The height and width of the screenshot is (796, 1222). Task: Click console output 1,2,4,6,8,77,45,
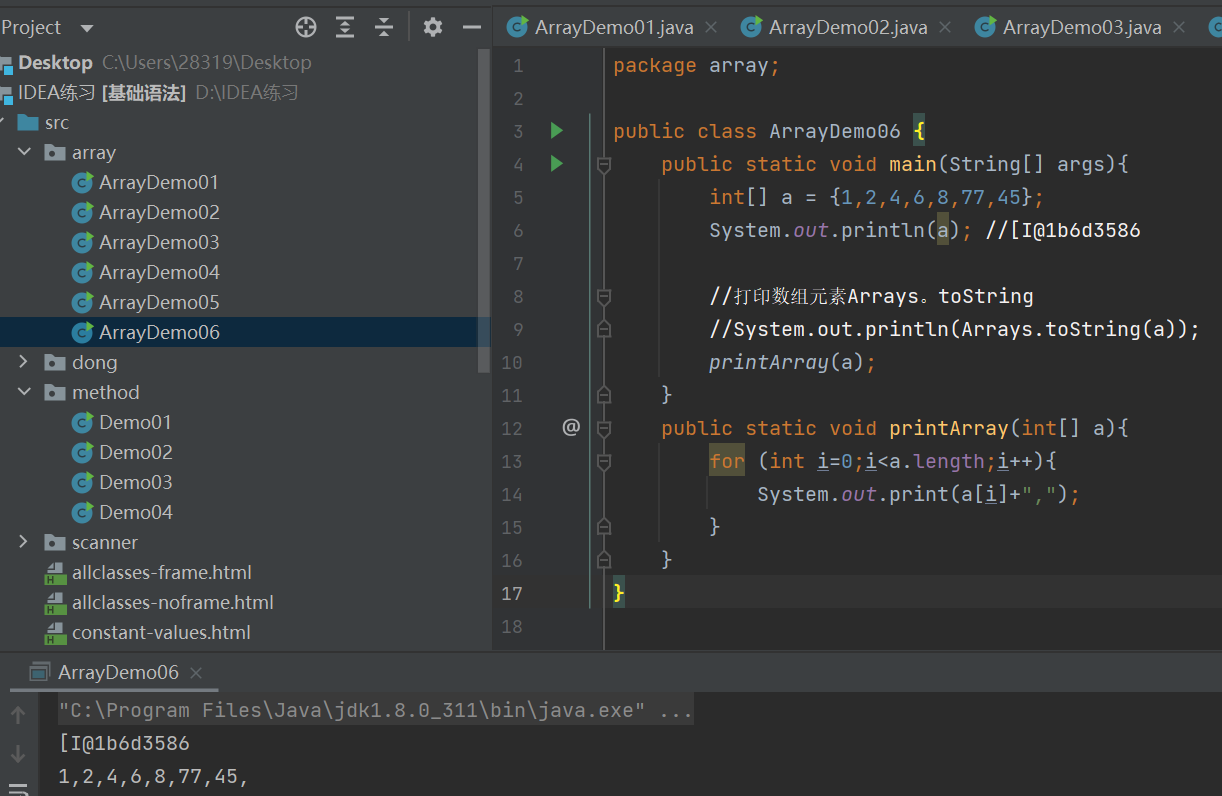[x=153, y=775]
